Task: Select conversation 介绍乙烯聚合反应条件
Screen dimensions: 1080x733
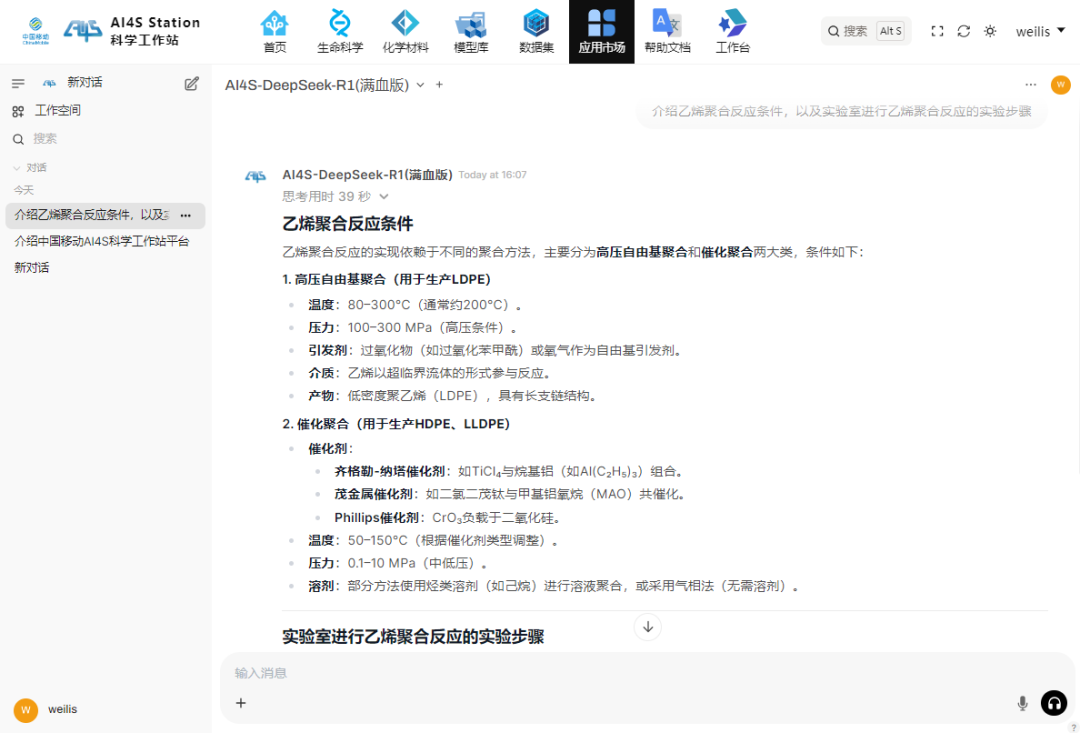Action: coord(92,215)
